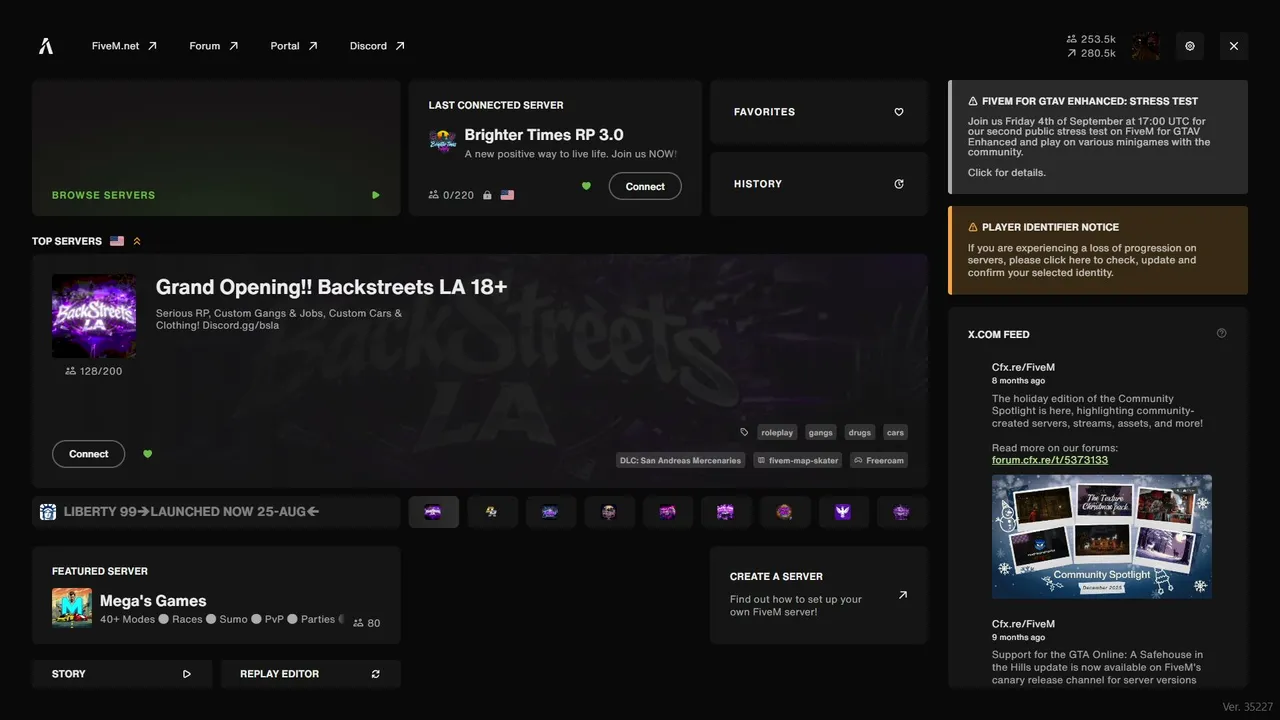Select the highlighted Backstreets thumbnail in server strip

click(433, 512)
